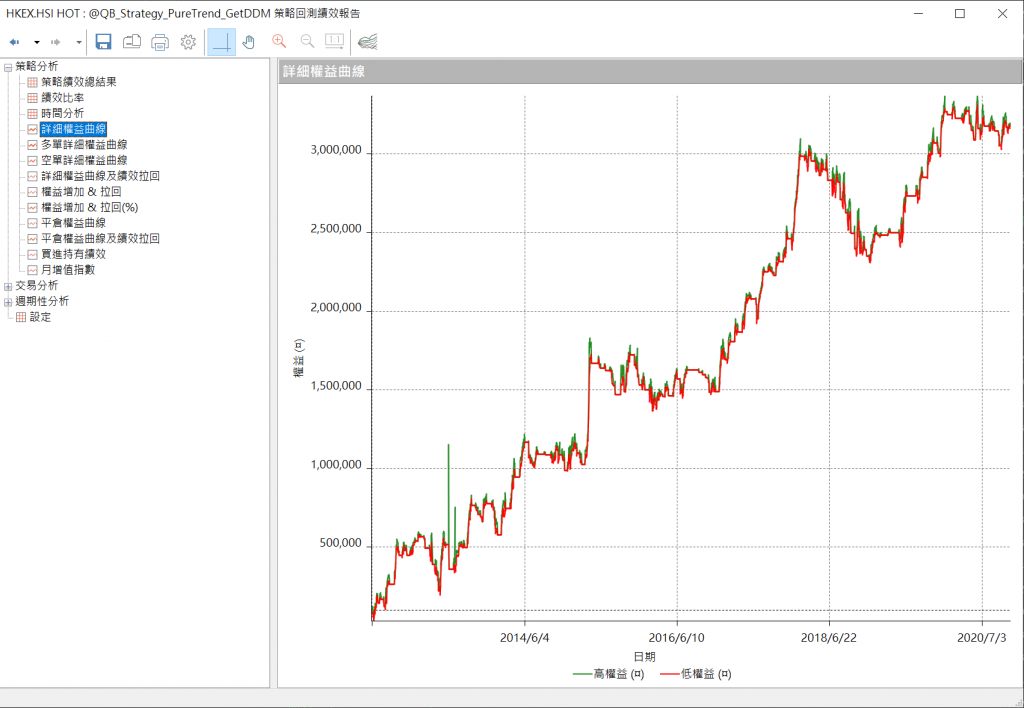1024x708 pixels.
Task: Click the 1:1 reset zoom icon
Action: click(334, 42)
